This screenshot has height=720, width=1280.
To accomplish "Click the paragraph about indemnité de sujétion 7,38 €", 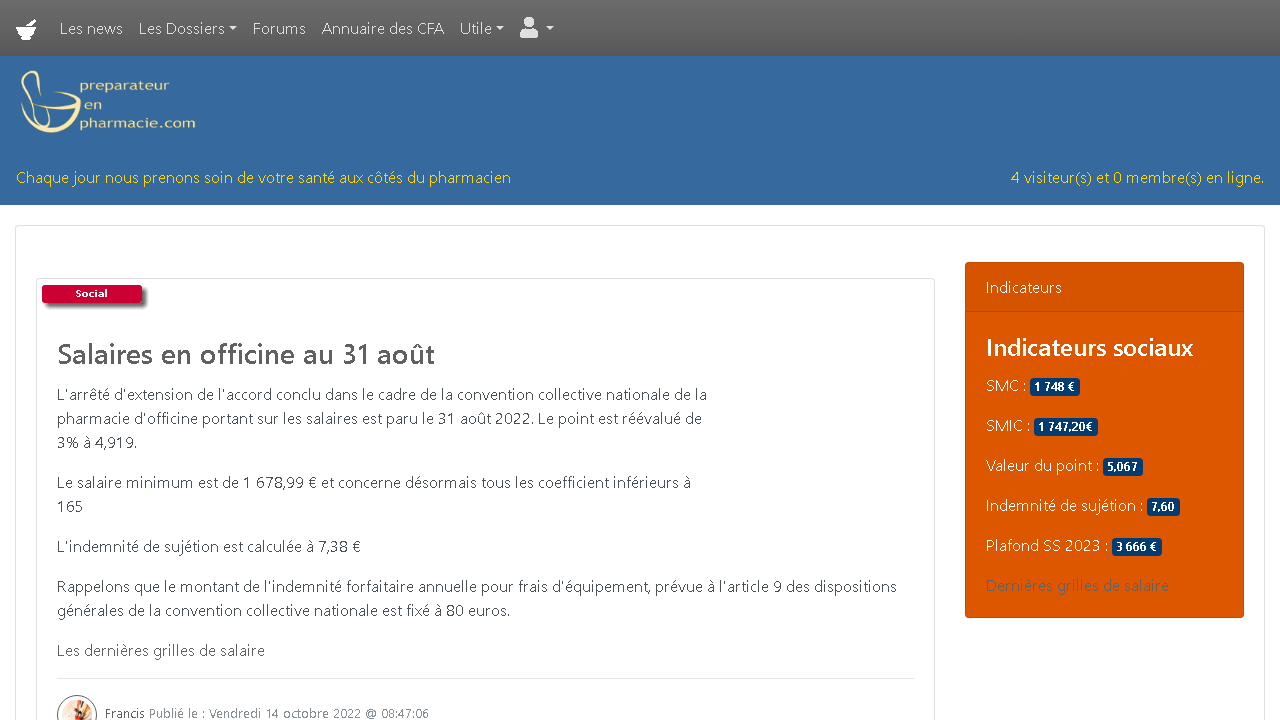I will coord(209,547).
